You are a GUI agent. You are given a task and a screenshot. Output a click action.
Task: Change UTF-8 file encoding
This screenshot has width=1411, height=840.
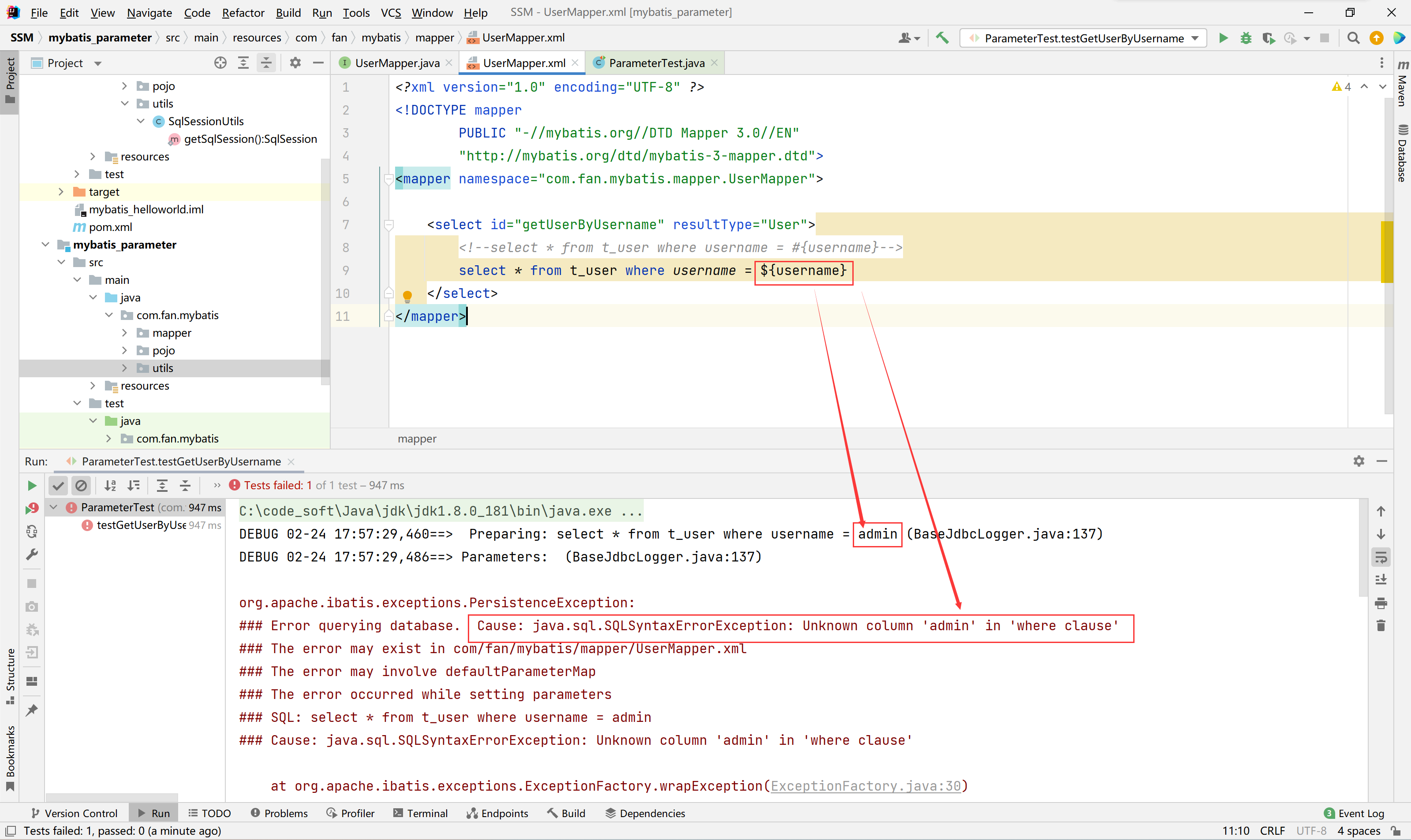(x=1311, y=830)
